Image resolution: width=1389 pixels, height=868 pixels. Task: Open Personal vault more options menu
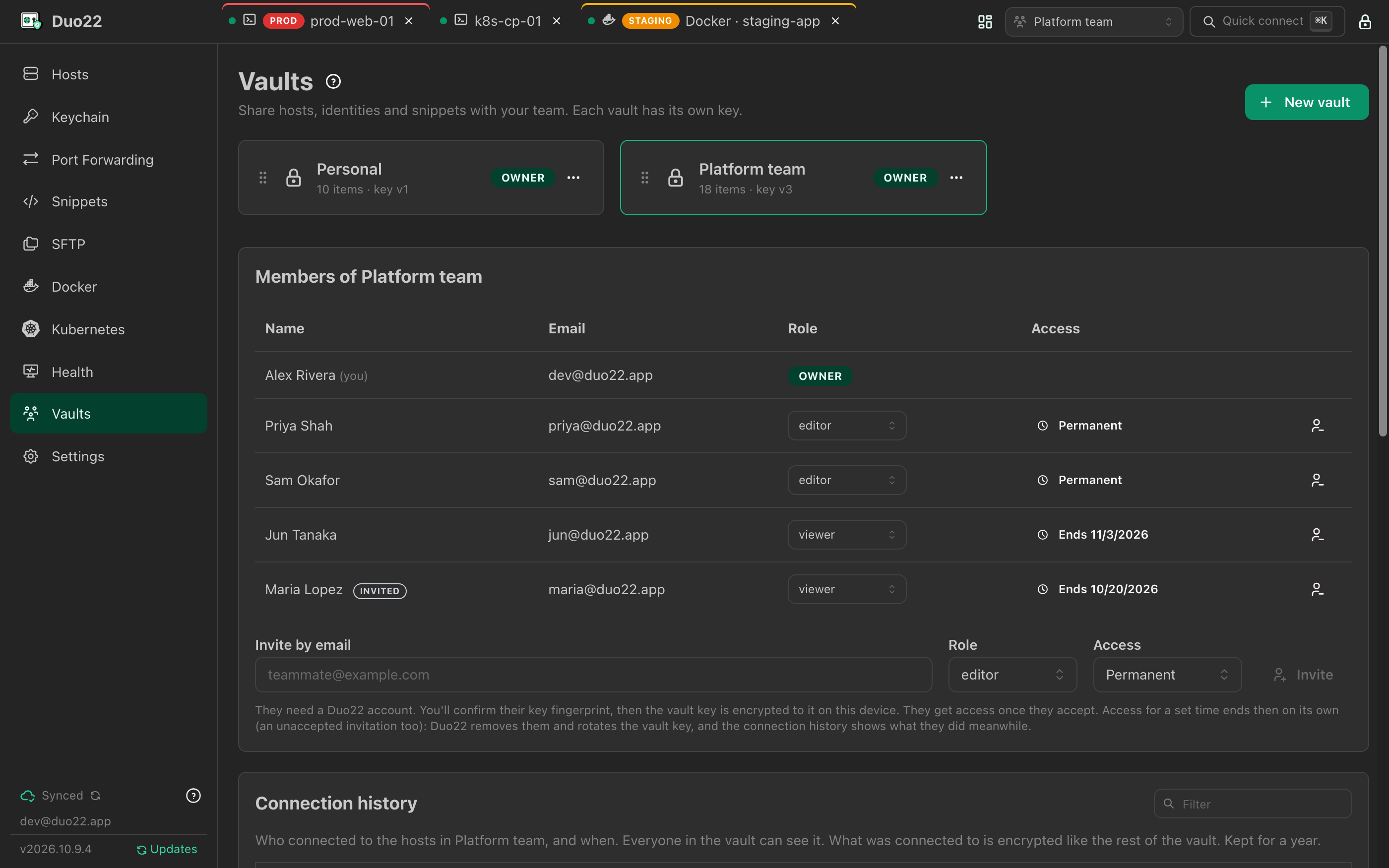[x=573, y=178]
